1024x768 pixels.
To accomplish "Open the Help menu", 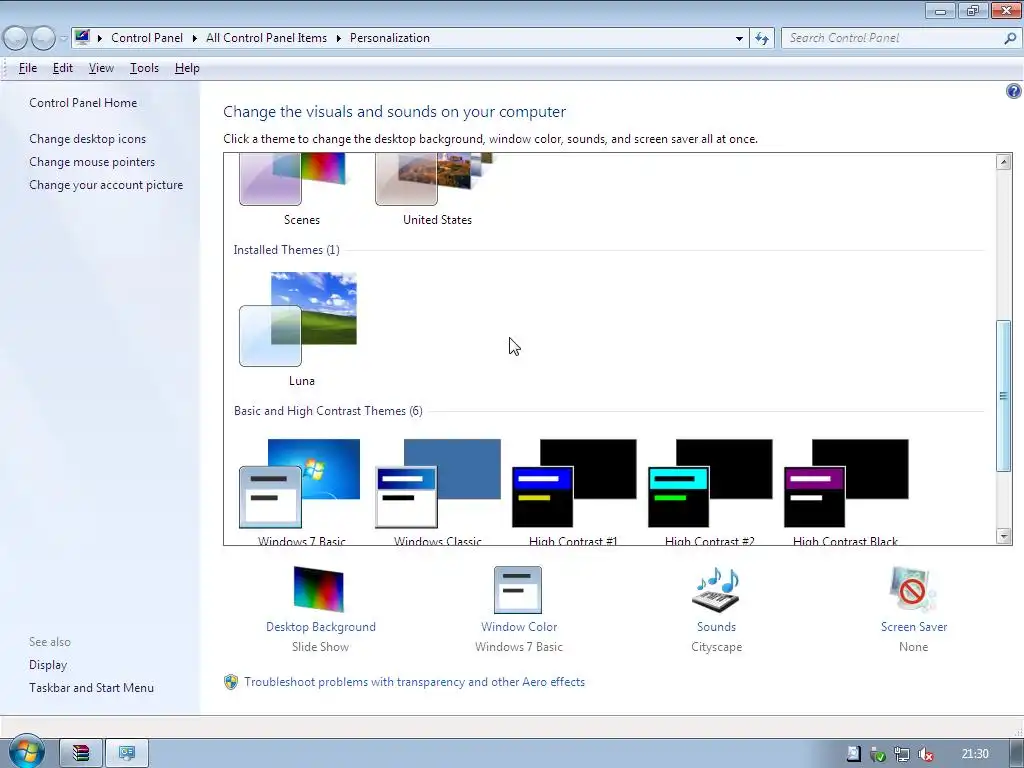I will 187,68.
